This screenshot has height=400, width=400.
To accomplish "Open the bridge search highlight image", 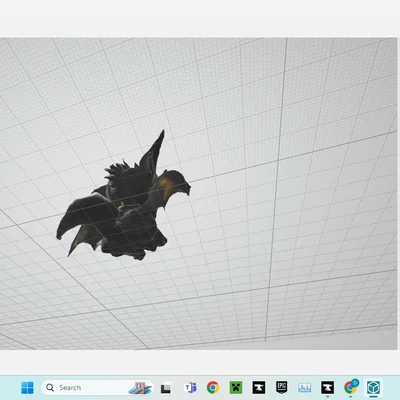I will click(x=140, y=388).
